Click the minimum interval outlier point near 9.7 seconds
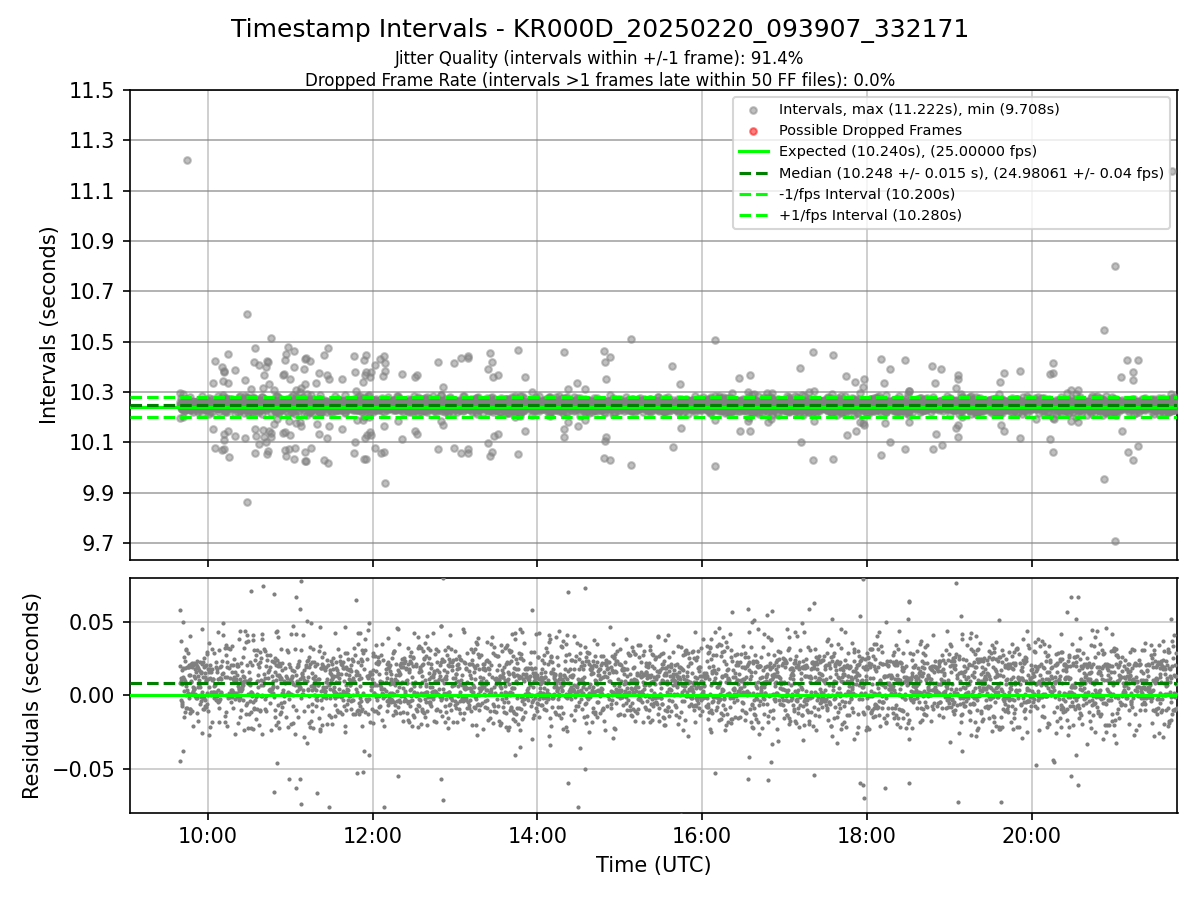 tap(1115, 541)
